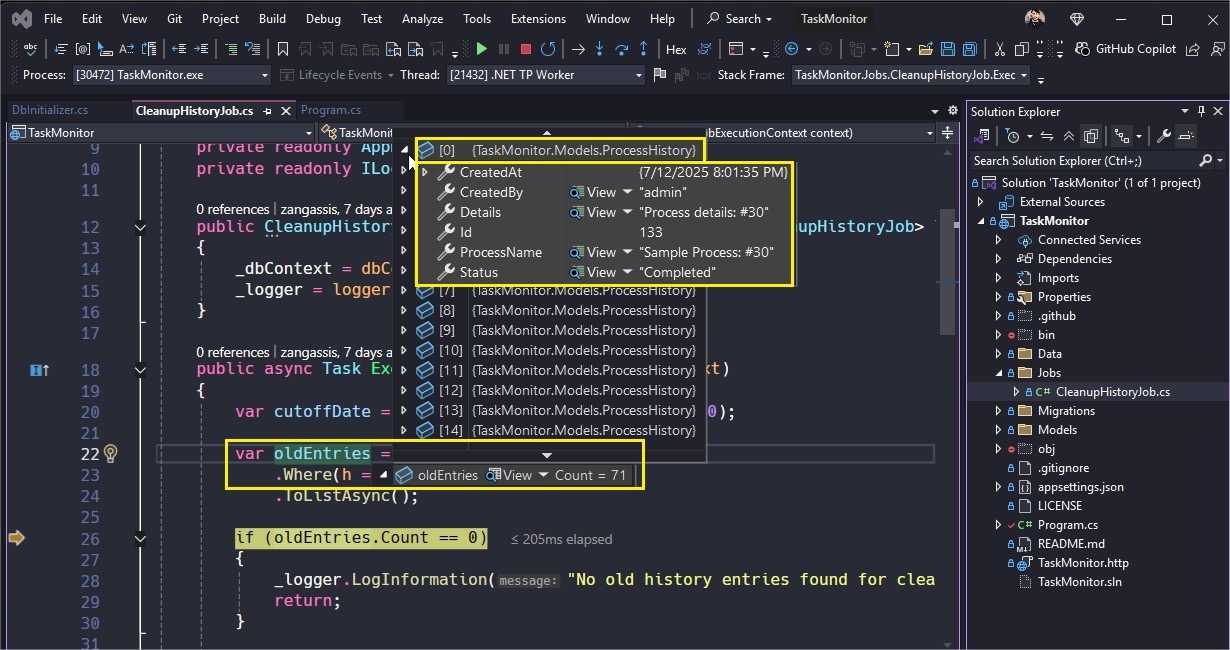
Task: Toggle Hex display mode
Action: 676,49
